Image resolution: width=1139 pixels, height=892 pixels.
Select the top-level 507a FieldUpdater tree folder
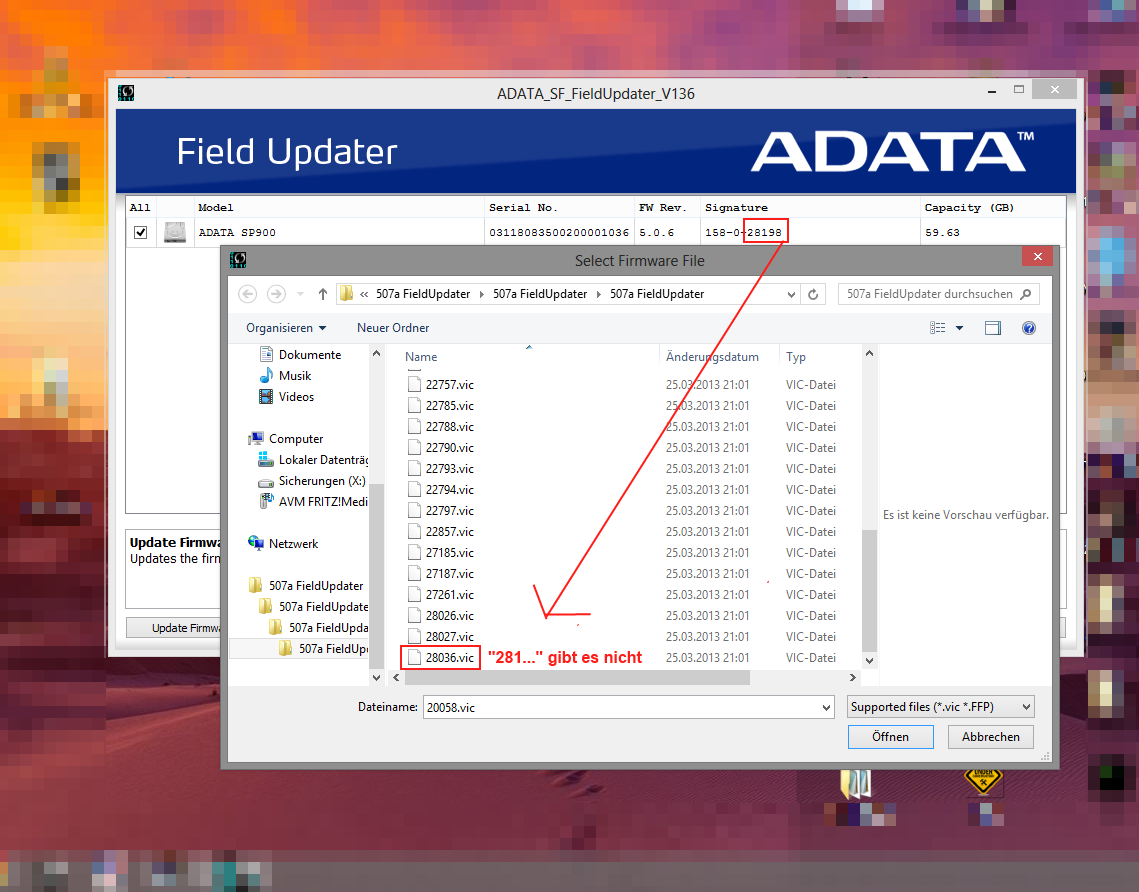[x=306, y=585]
